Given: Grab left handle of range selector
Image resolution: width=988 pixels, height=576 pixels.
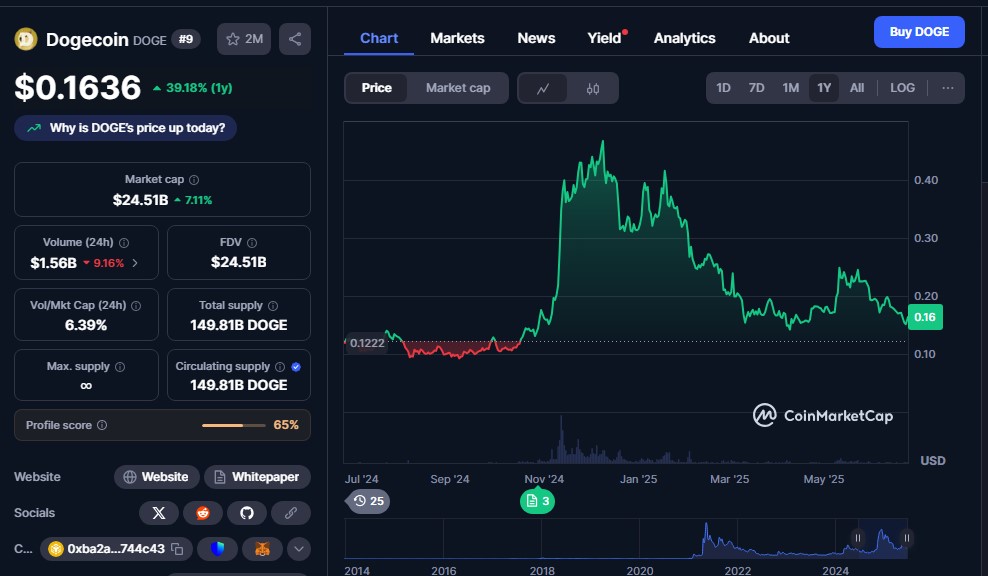Looking at the screenshot, I should click(858, 538).
